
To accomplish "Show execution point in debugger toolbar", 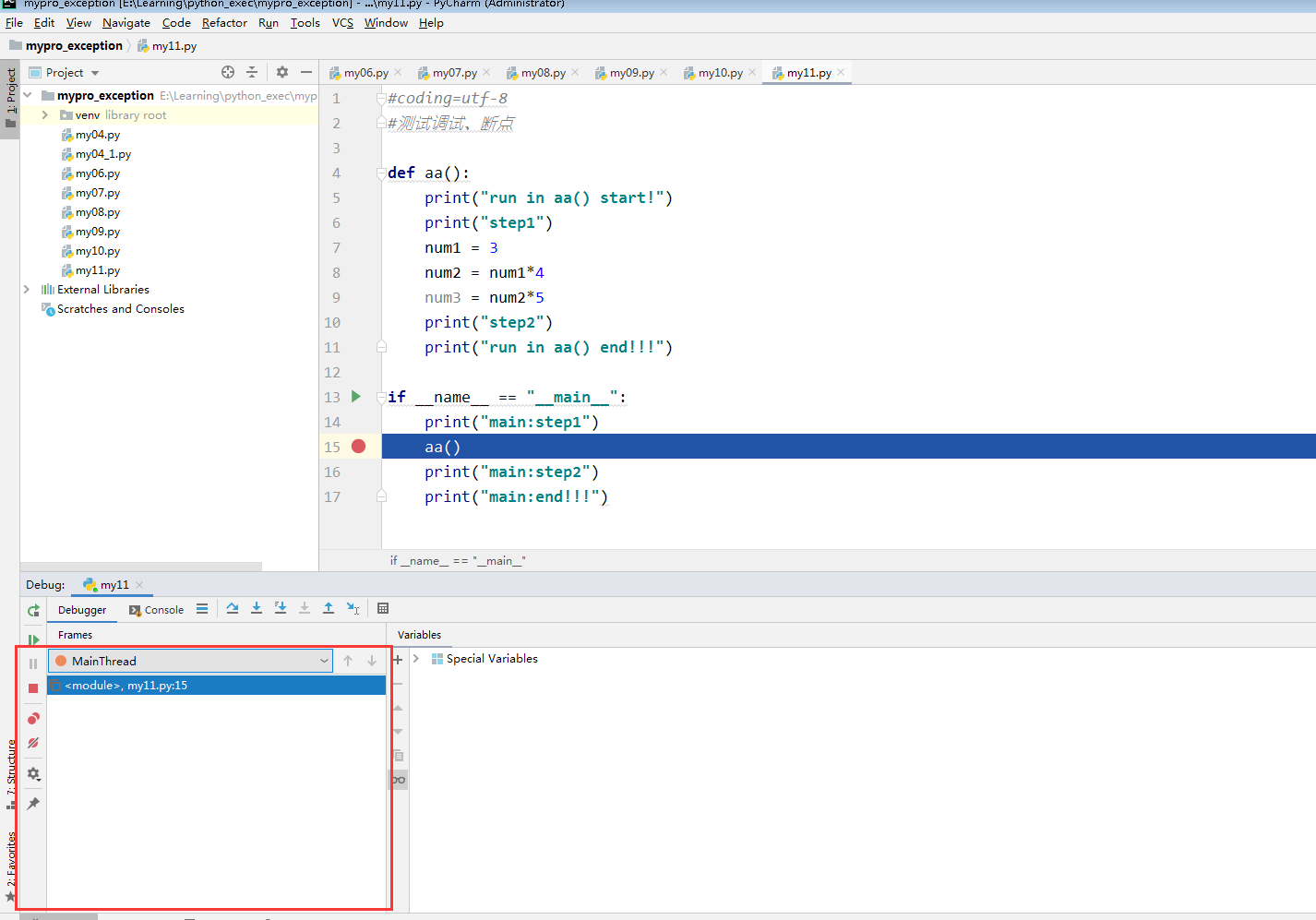I will click(202, 609).
